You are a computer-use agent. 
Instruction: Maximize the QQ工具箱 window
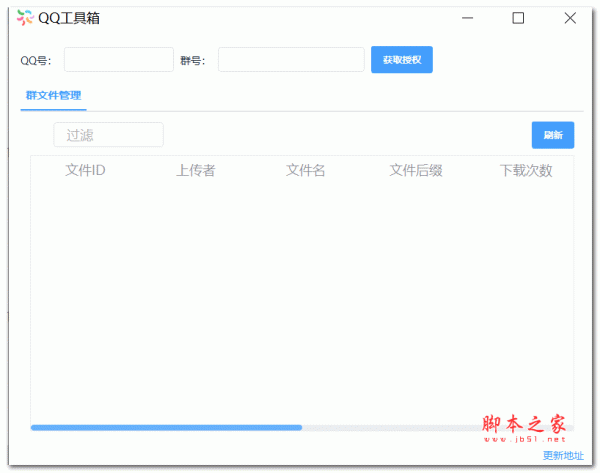[518, 18]
